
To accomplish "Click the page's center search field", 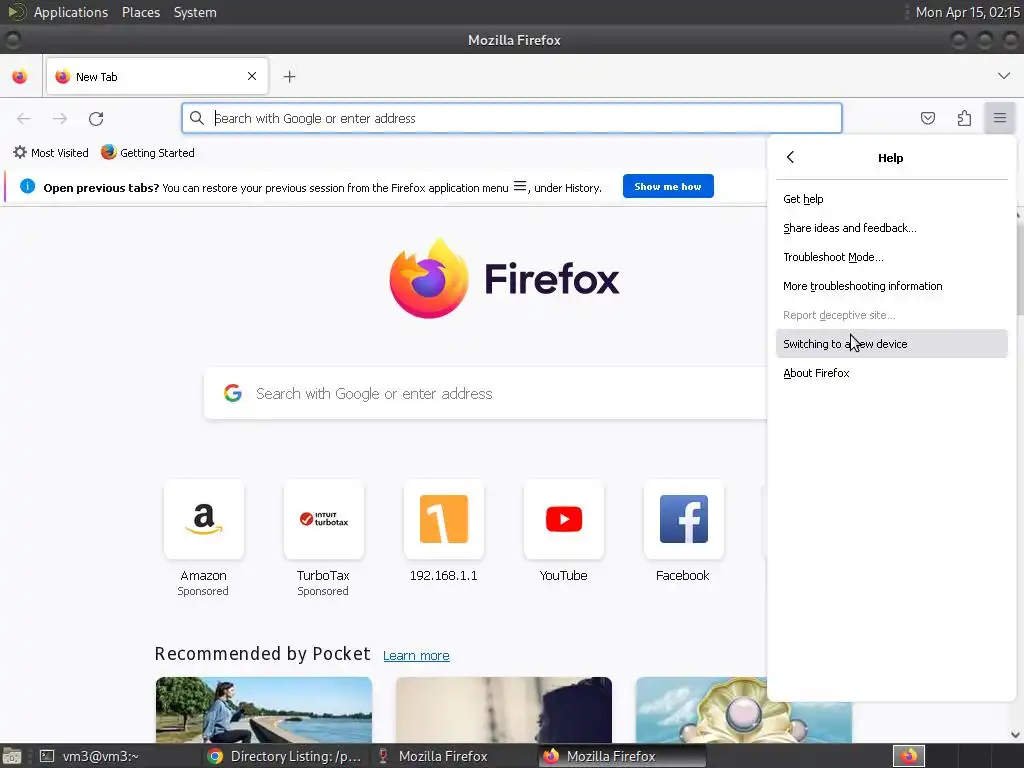I will point(485,393).
